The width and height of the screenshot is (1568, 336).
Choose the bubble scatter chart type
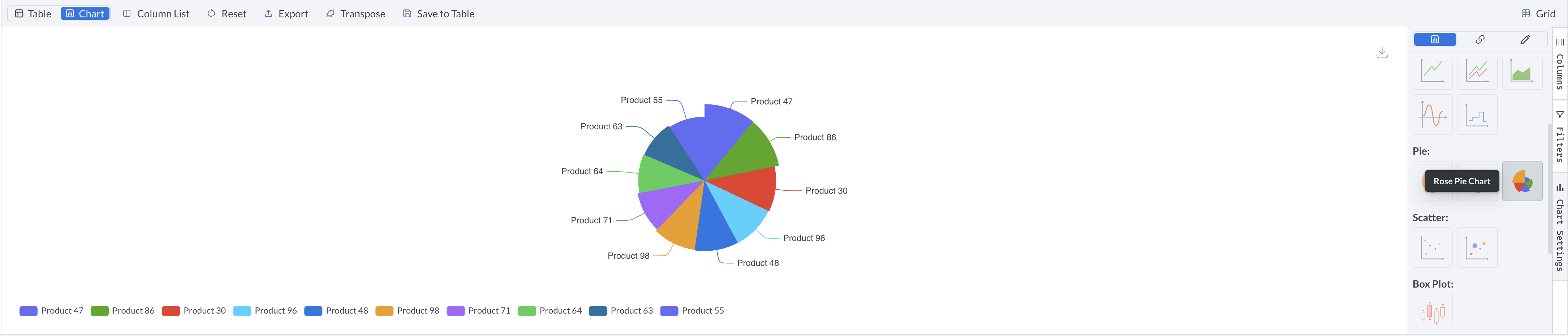[x=1477, y=248]
